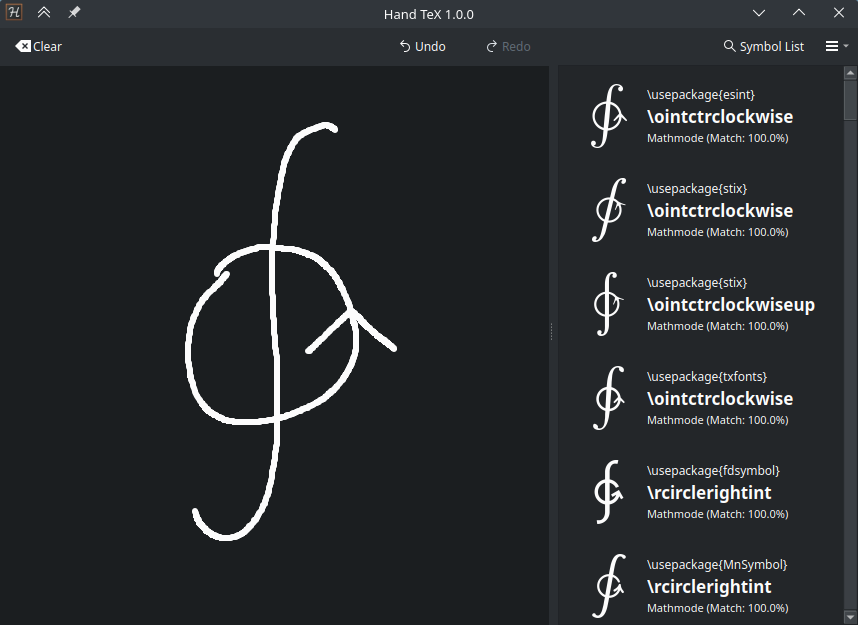The image size is (858, 625).
Task: Click the splitter handle between canvas and results
Action: 552,332
